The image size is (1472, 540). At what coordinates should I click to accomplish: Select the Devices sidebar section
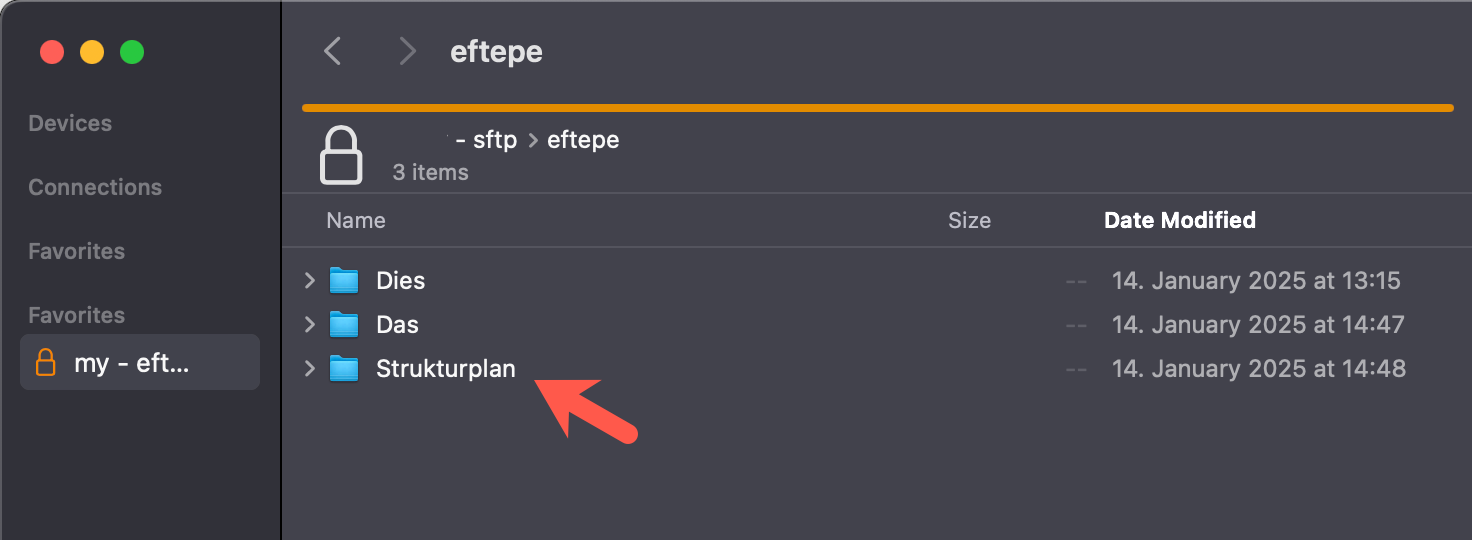coord(70,124)
